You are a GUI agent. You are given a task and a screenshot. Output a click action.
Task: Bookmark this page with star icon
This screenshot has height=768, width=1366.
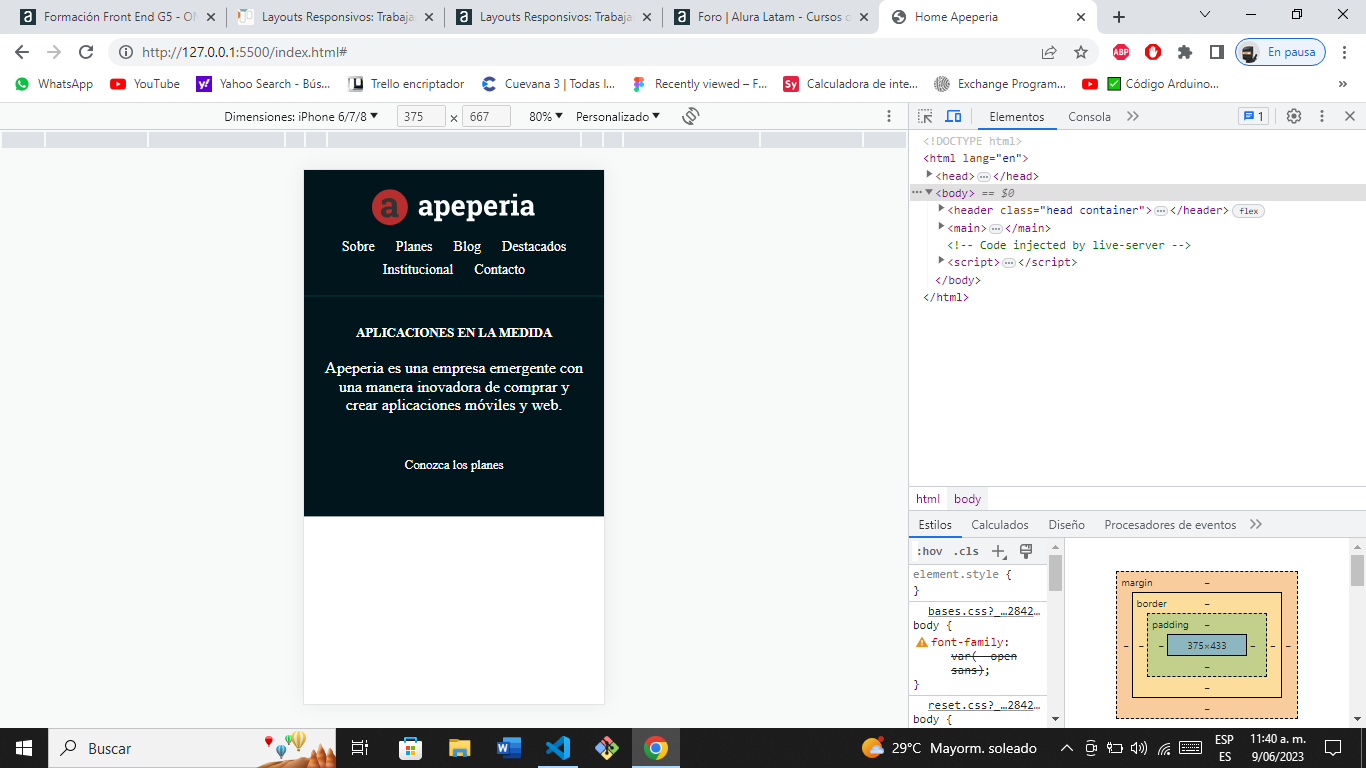1081,52
